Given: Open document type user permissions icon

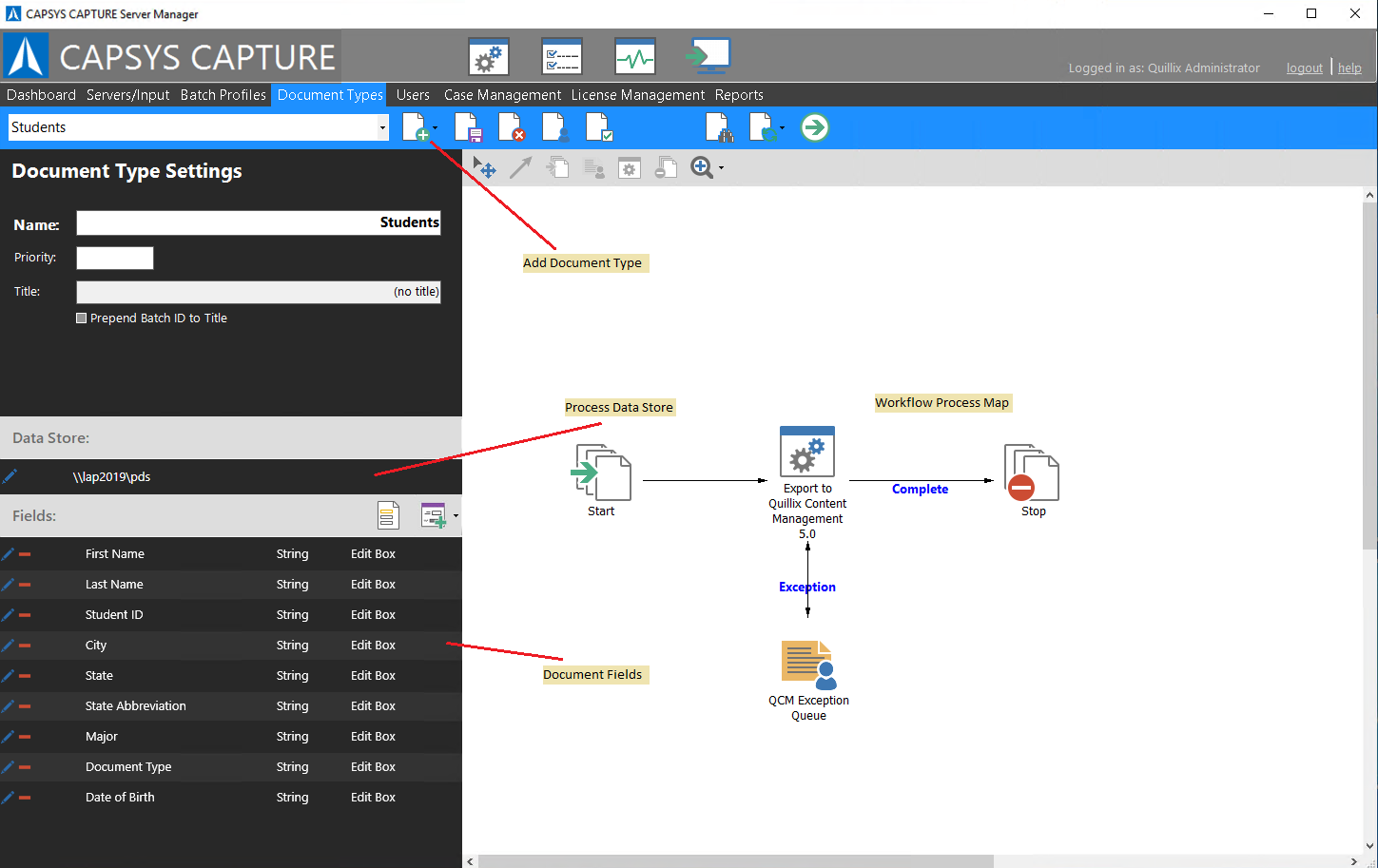Looking at the screenshot, I should pyautogui.click(x=555, y=127).
